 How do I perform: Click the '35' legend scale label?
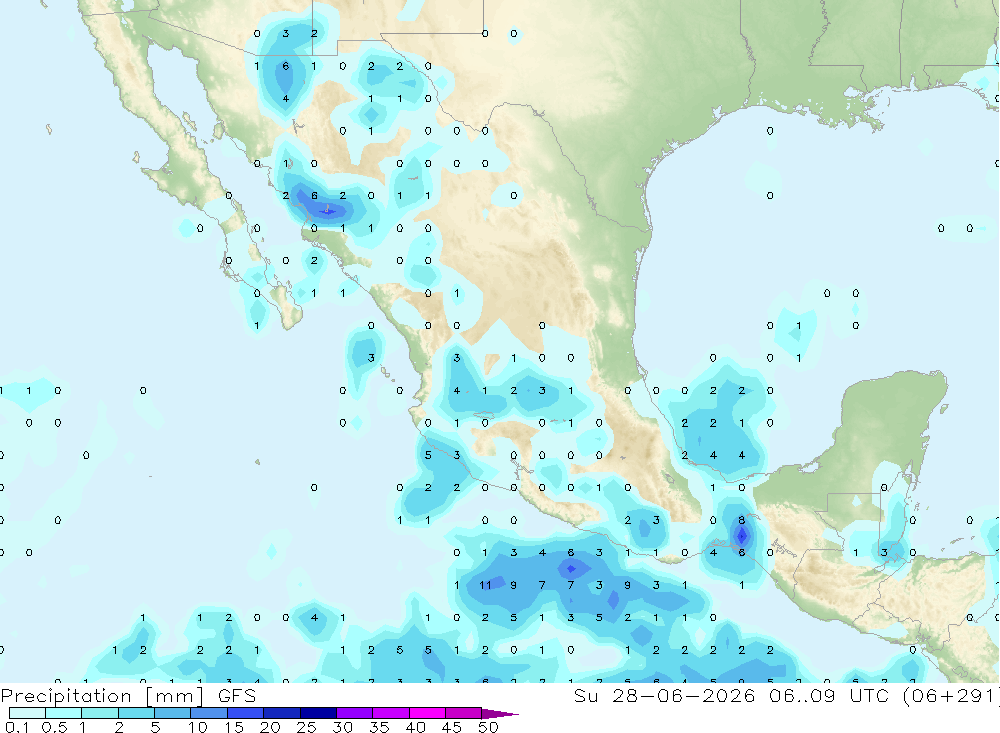(379, 727)
